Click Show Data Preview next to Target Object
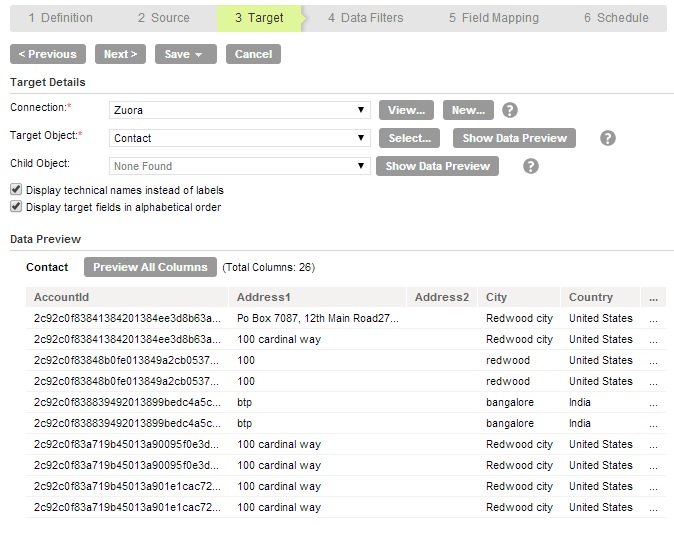This screenshot has height=537, width=674. click(x=514, y=138)
